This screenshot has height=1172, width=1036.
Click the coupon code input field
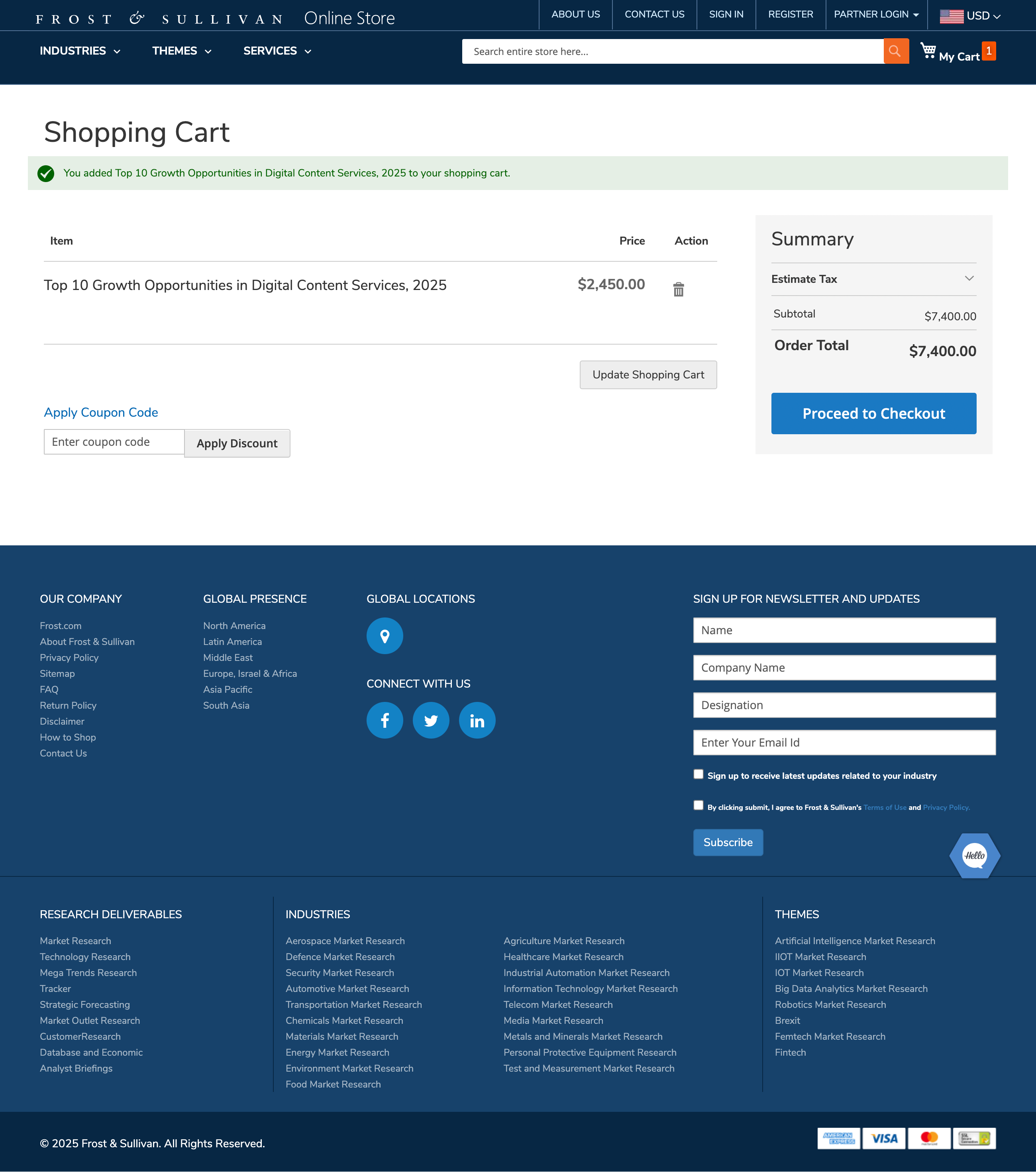point(114,441)
